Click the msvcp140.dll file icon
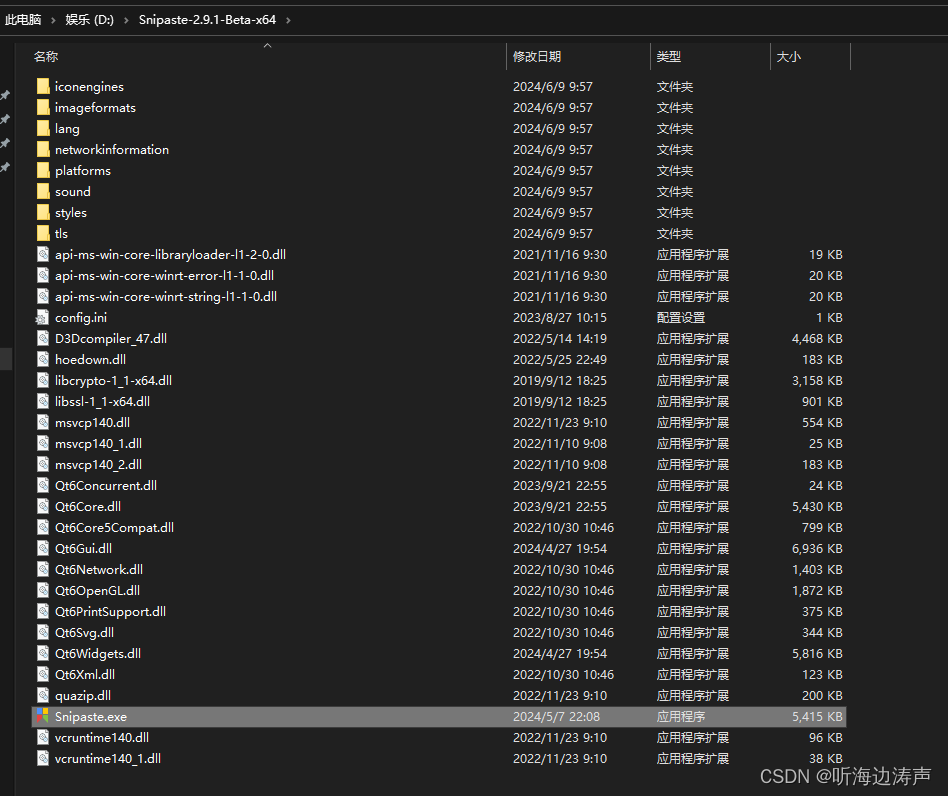This screenshot has width=948, height=796. tap(43, 422)
